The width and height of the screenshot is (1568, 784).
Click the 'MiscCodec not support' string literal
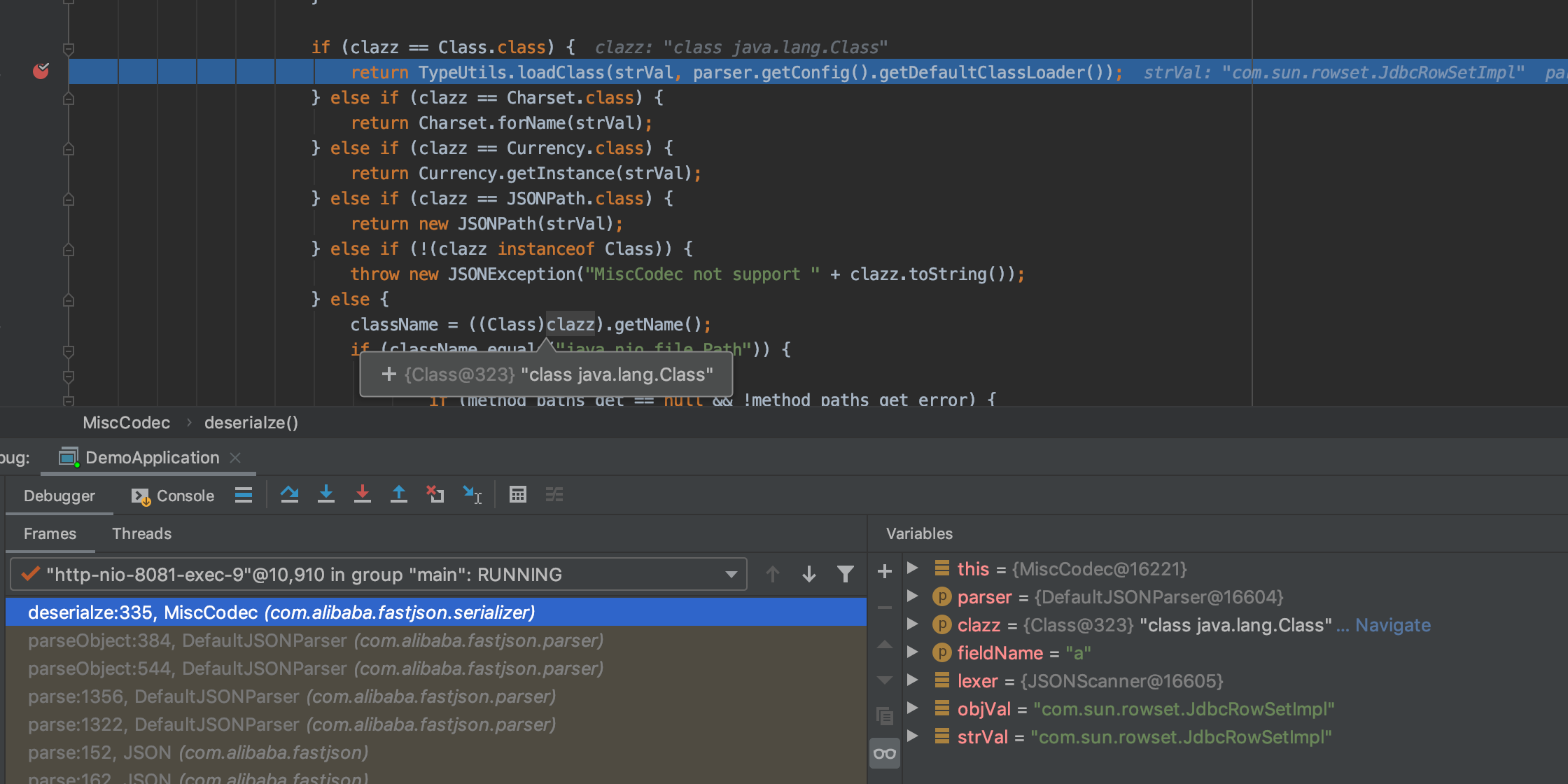(x=702, y=274)
